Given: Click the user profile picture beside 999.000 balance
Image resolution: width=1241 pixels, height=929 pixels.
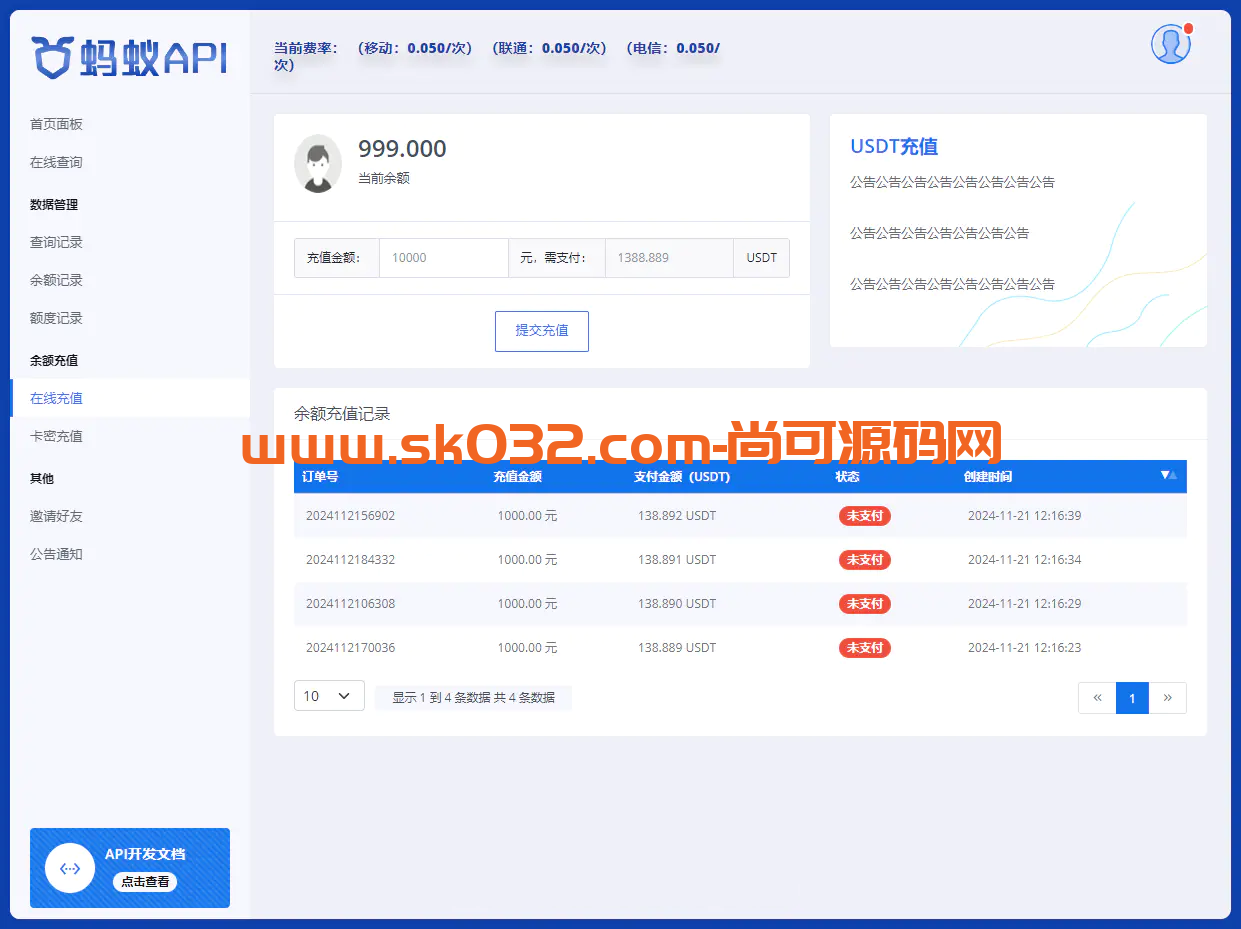Looking at the screenshot, I should coord(317,161).
